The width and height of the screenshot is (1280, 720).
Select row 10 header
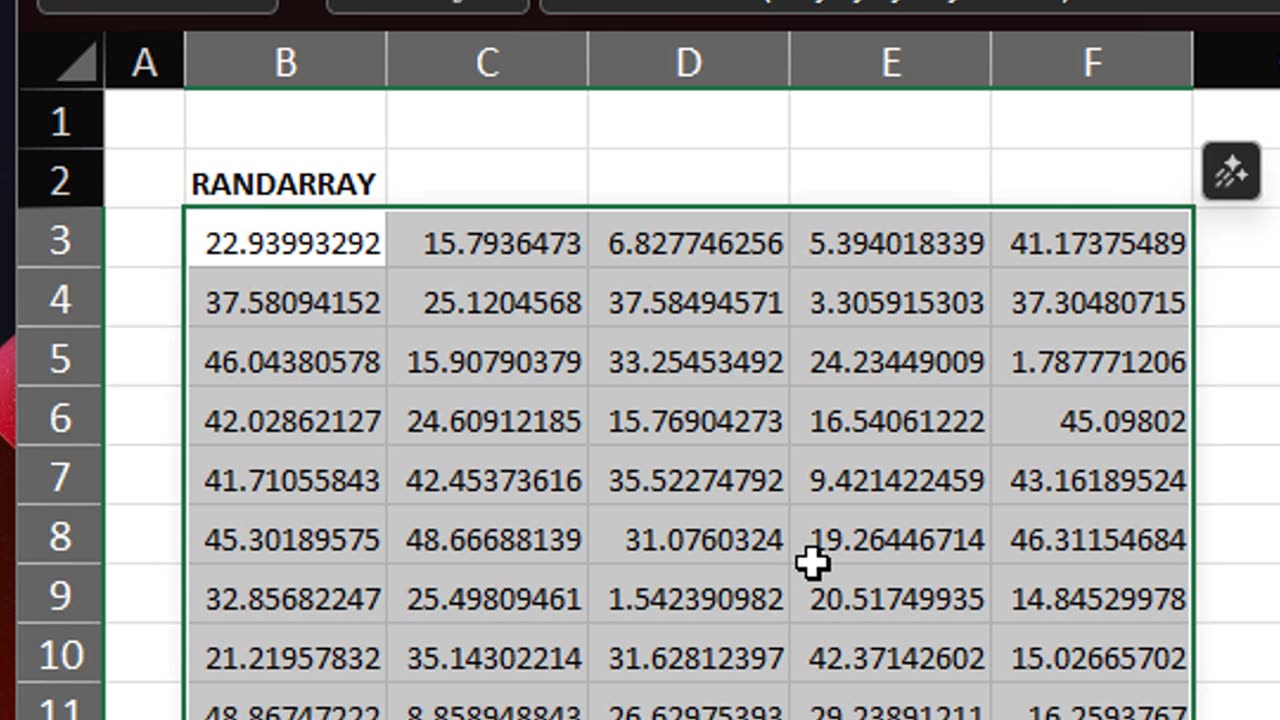[61, 654]
